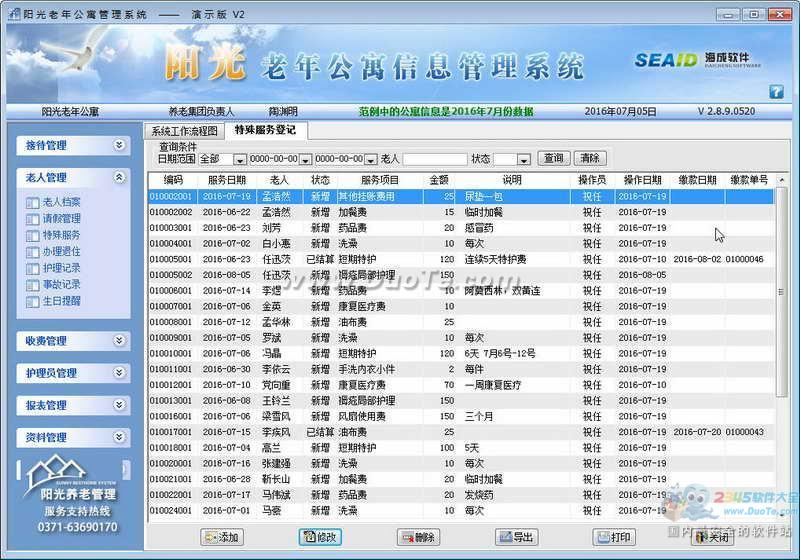Open 老人档案 in the sidebar
The image size is (800, 560).
(x=61, y=202)
